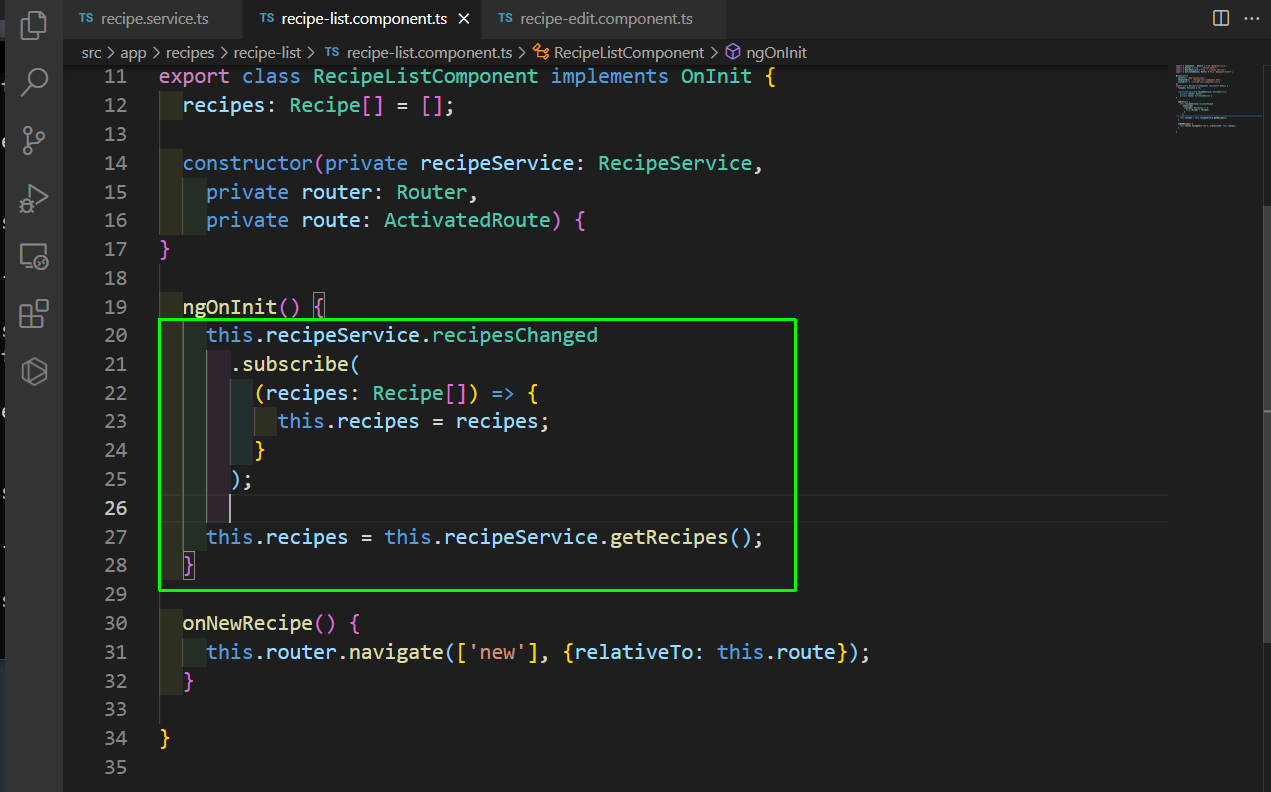The image size is (1271, 792).
Task: Open the editor More Actions menu
Action: [x=1252, y=18]
